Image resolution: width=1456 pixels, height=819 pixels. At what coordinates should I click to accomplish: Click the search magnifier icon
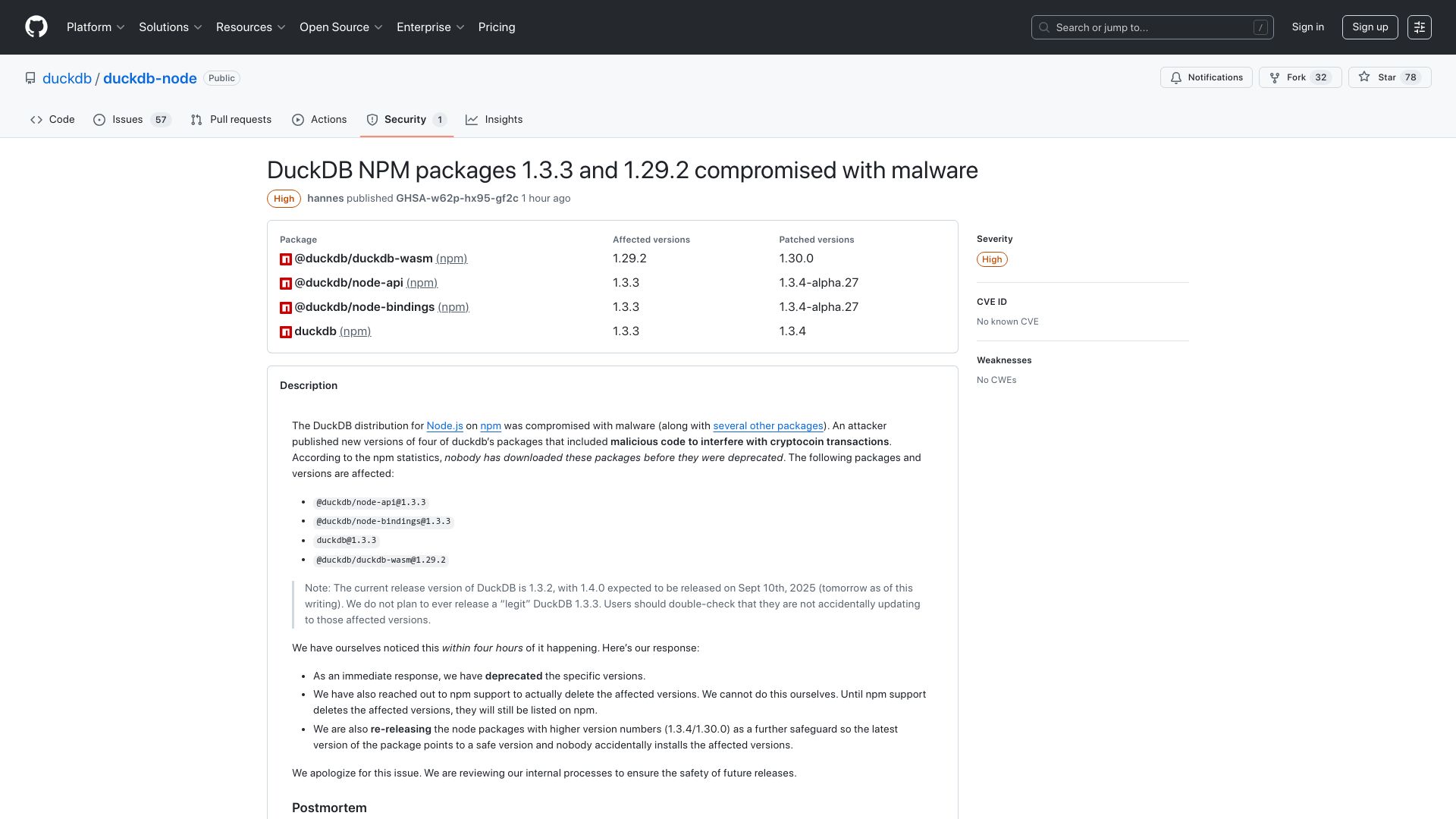[x=1044, y=27]
